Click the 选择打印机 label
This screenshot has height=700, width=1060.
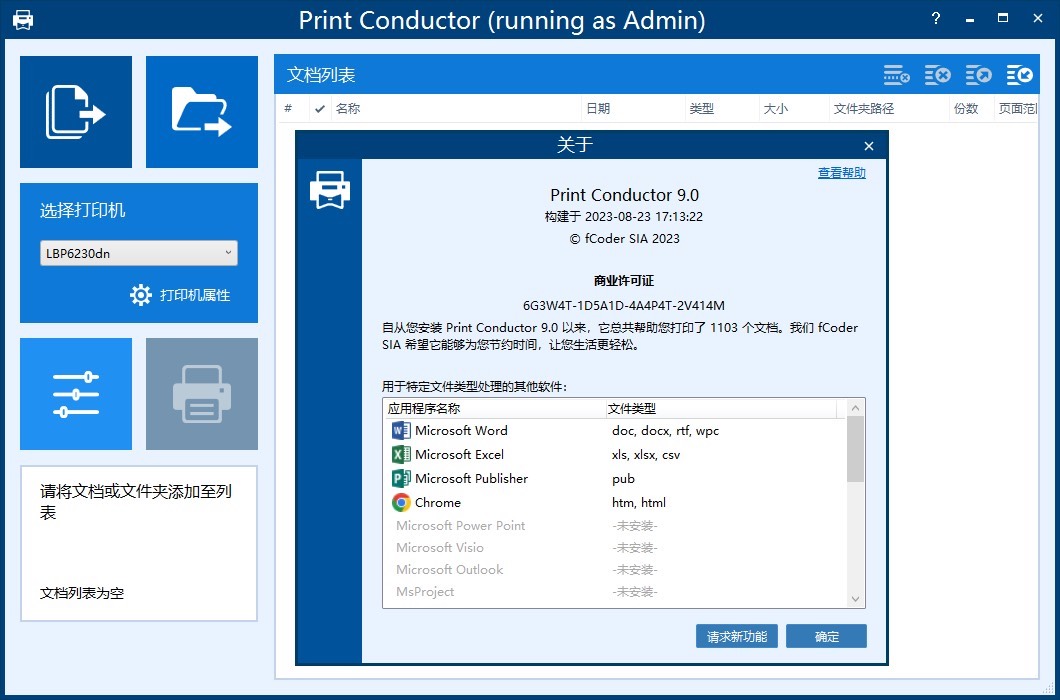point(82,210)
